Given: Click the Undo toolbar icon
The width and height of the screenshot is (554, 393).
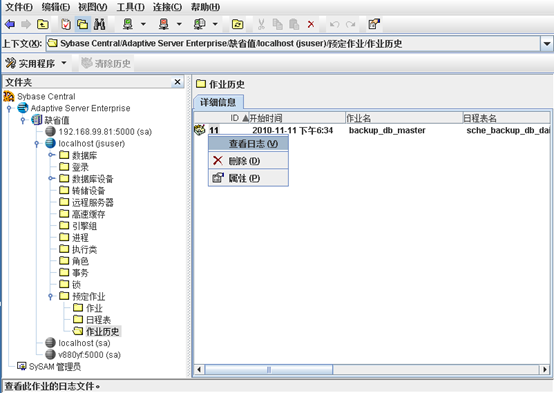Looking at the screenshot, I should (334, 24).
